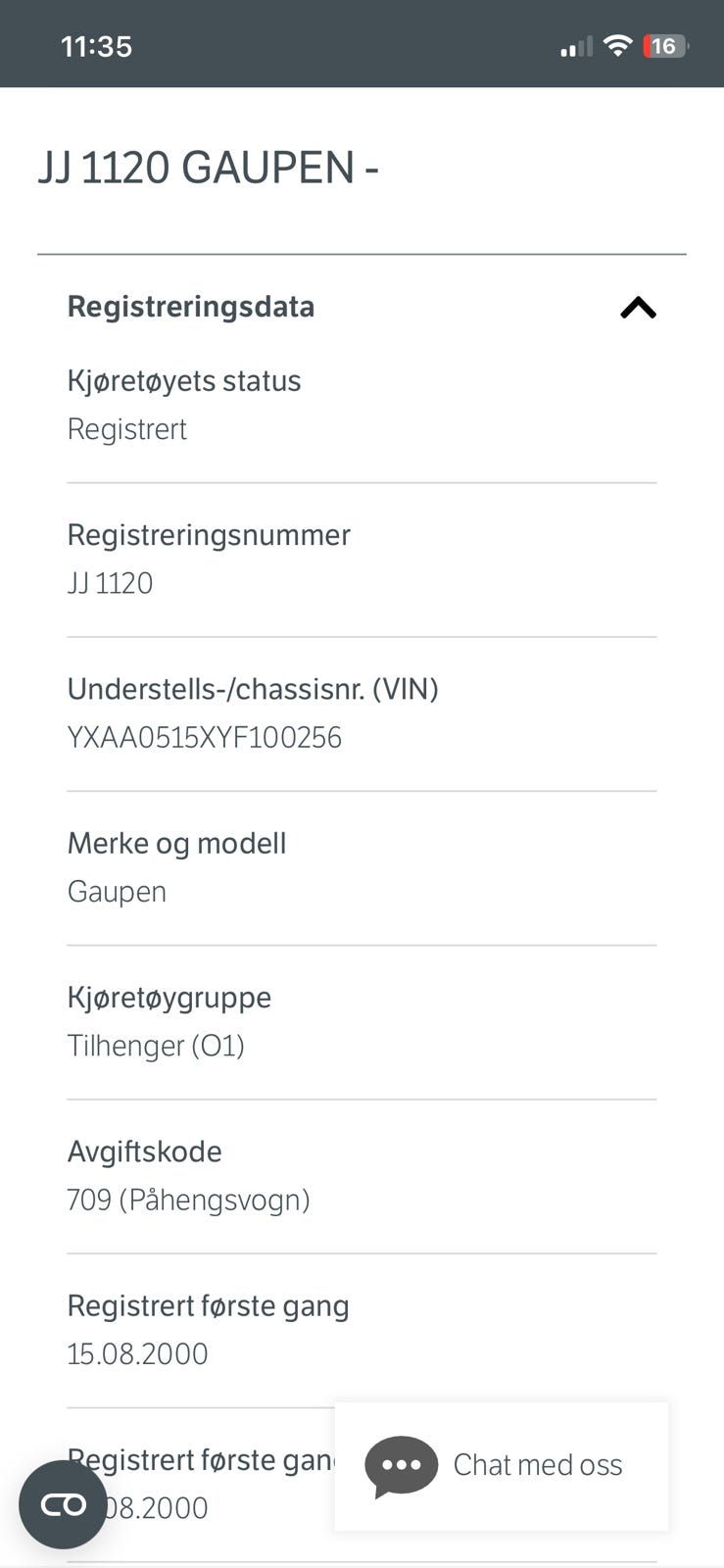
Task: Select the VIN value YXAA0515XYF100256
Action: (x=204, y=737)
